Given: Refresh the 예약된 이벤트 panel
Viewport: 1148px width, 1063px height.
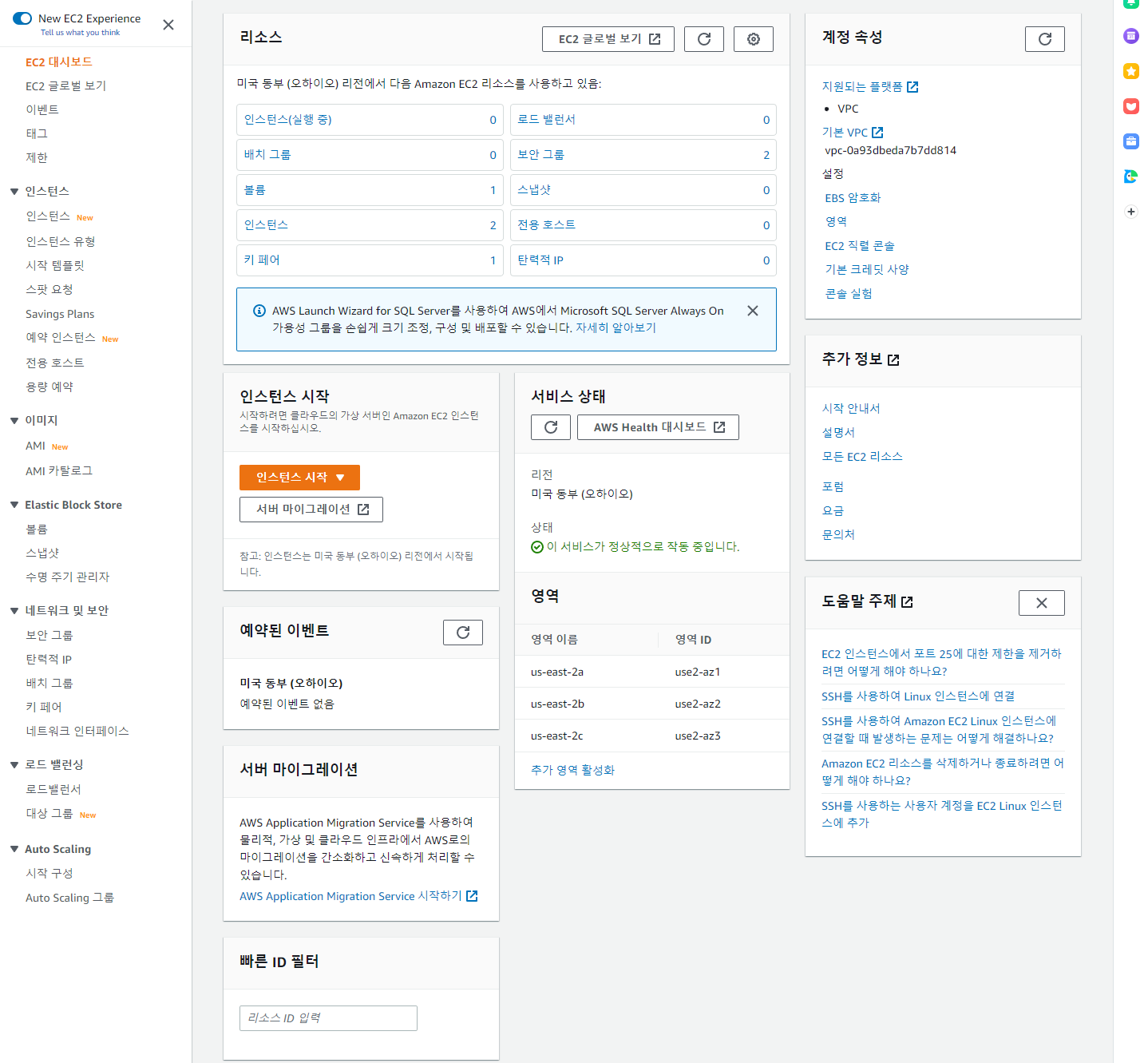Looking at the screenshot, I should 463,633.
